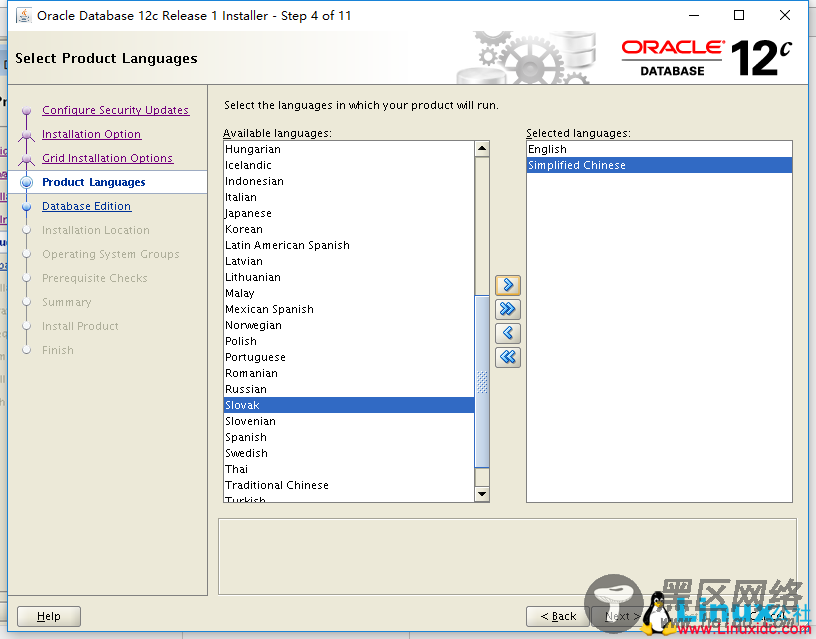This screenshot has width=816, height=639.
Task: Select Latvian in Available languages
Action: click(x=349, y=261)
